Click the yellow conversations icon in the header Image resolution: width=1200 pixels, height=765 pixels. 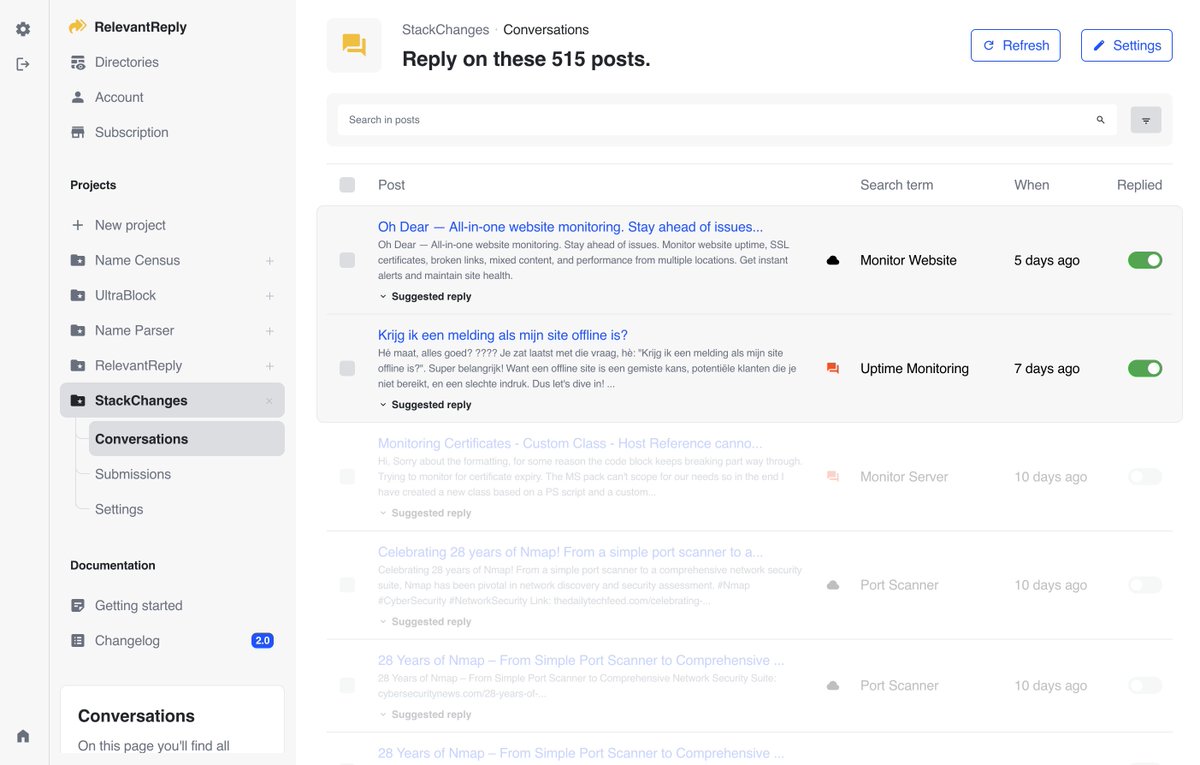click(x=354, y=45)
